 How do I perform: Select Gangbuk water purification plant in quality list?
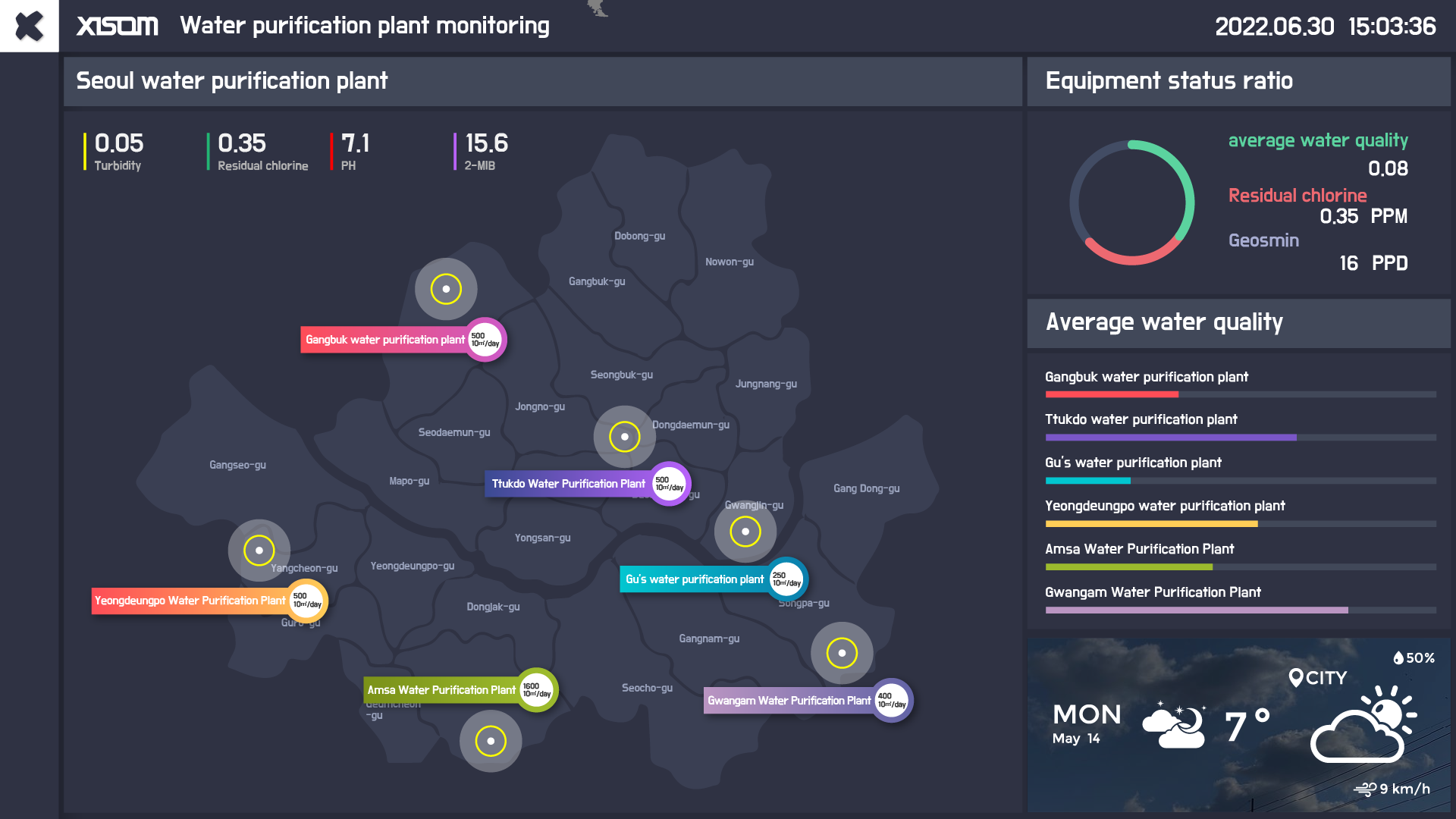click(x=1146, y=377)
